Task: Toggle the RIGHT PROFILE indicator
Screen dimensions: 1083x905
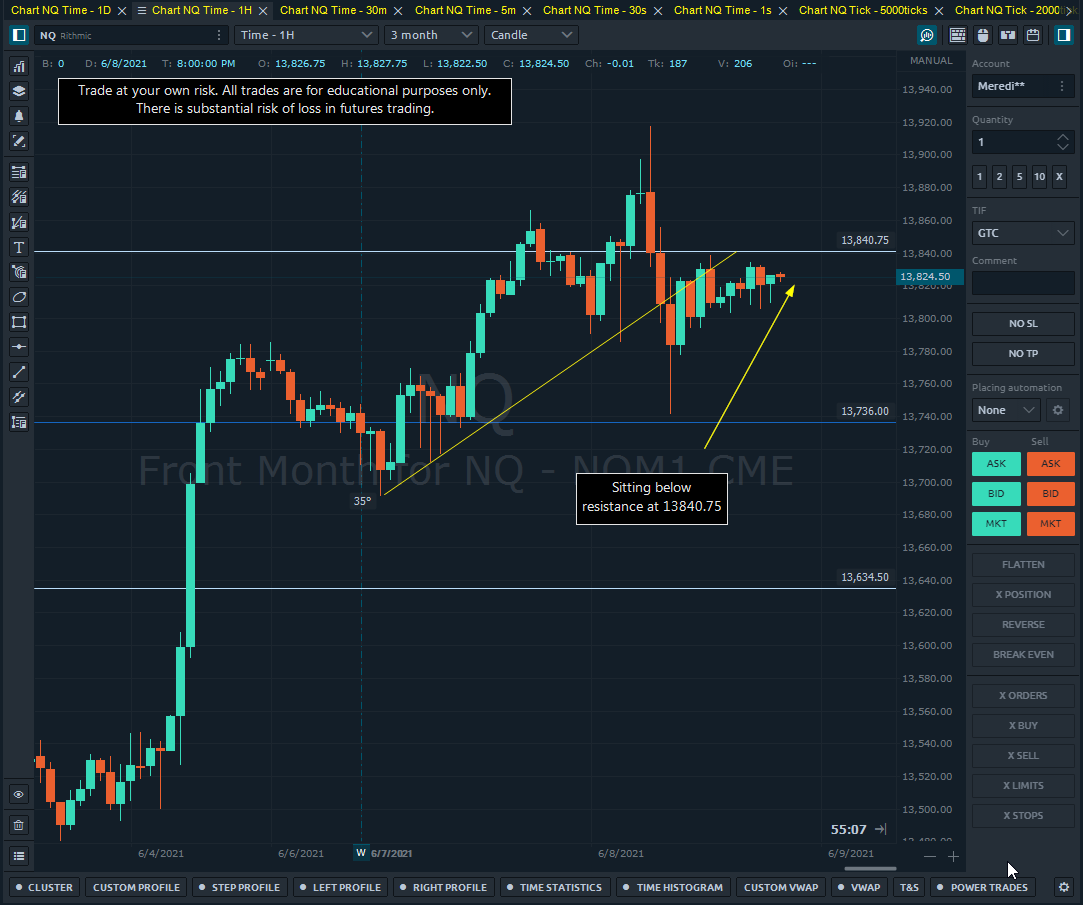Action: click(443, 887)
